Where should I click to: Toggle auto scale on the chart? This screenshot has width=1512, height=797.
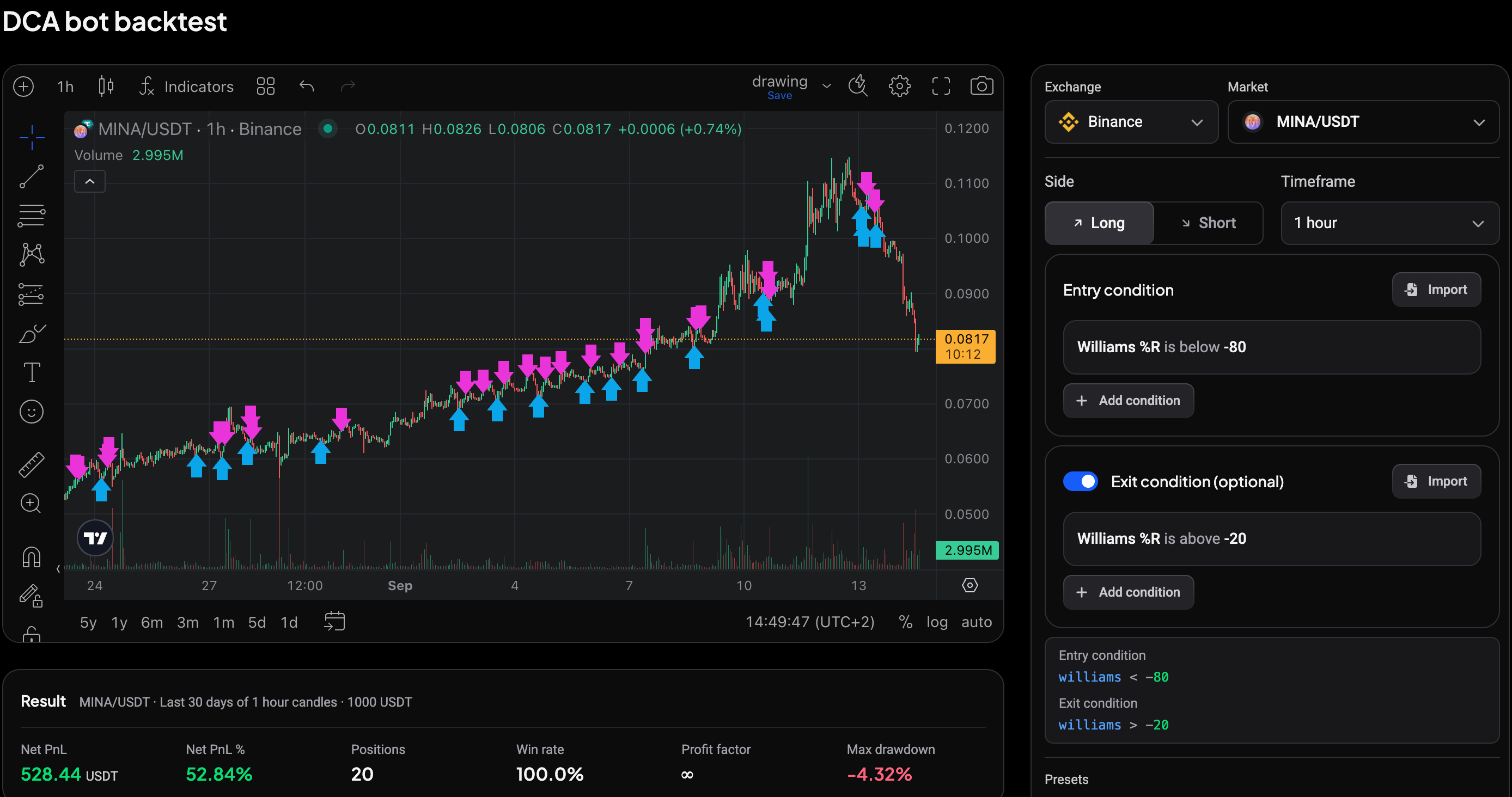tap(977, 622)
